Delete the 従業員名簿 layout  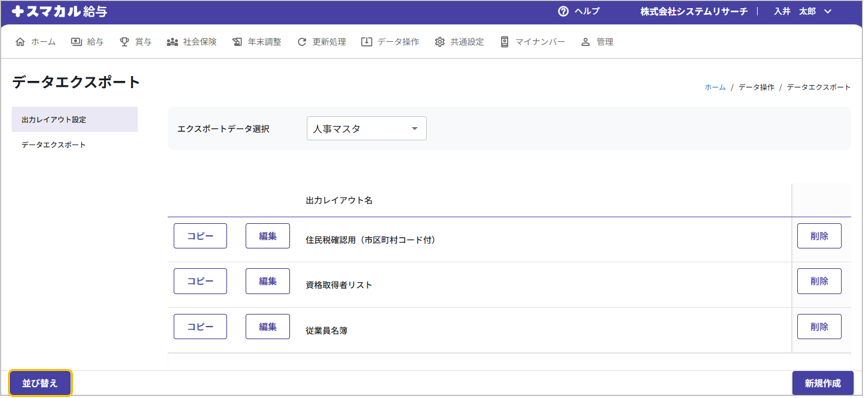tap(819, 326)
